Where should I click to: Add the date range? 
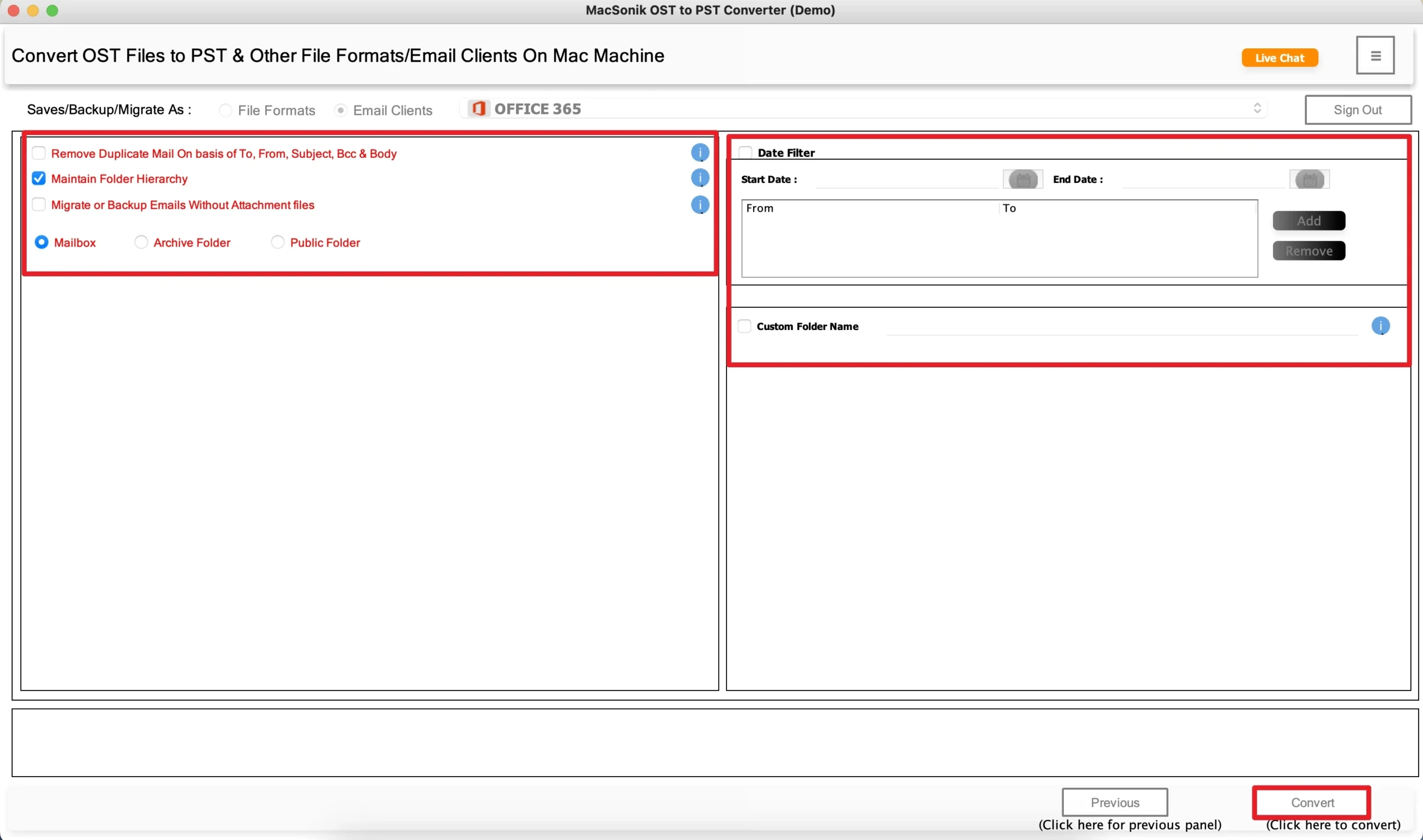coord(1308,221)
